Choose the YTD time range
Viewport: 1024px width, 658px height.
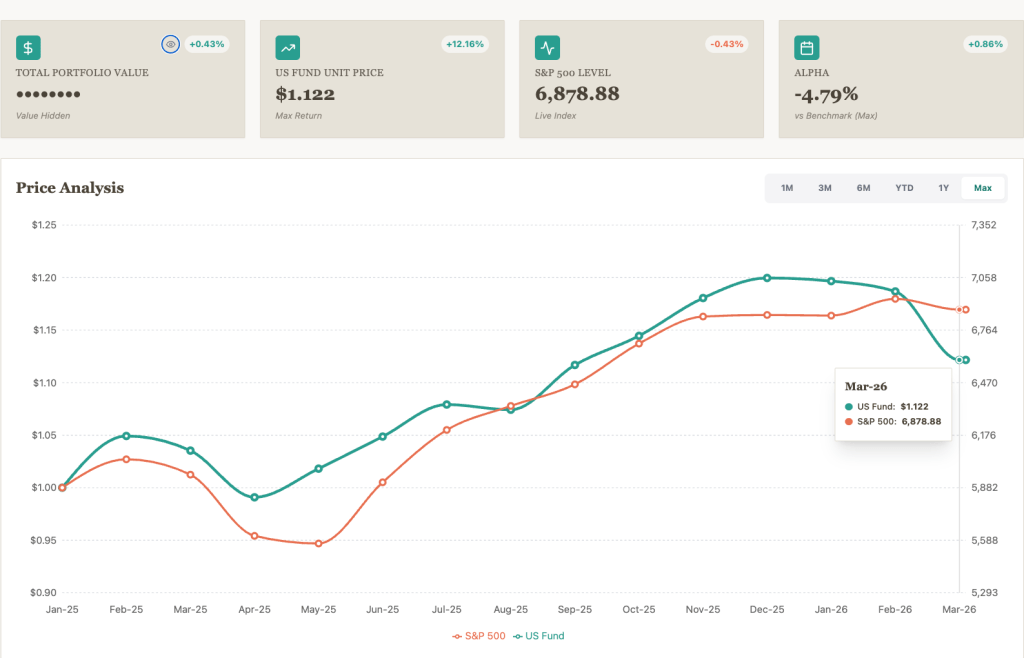[x=904, y=188]
